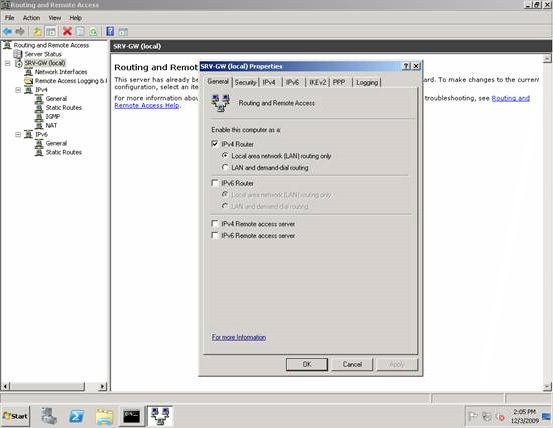Click the Up one level toolbar icon
Viewport: 553px width, 428px height.
37,31
